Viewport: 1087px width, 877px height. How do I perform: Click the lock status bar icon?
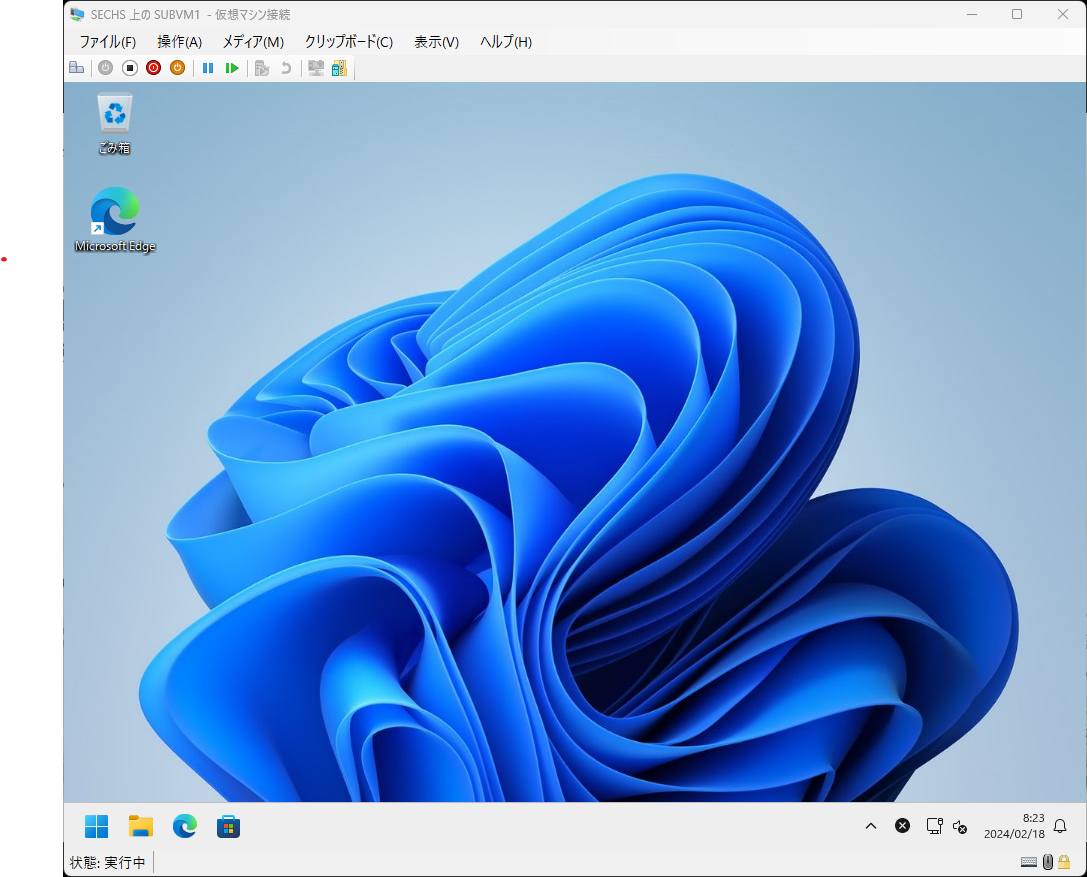1064,862
